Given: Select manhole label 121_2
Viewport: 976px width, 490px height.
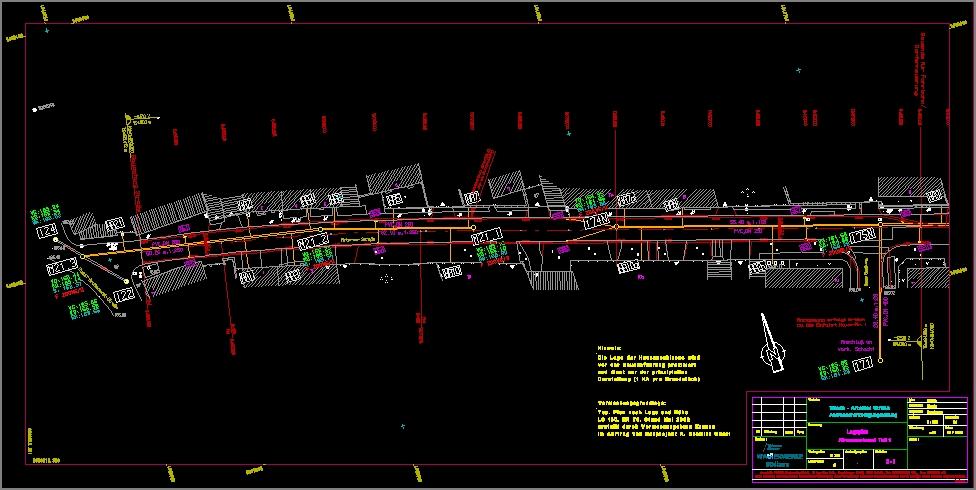Looking at the screenshot, I should tap(313, 241).
